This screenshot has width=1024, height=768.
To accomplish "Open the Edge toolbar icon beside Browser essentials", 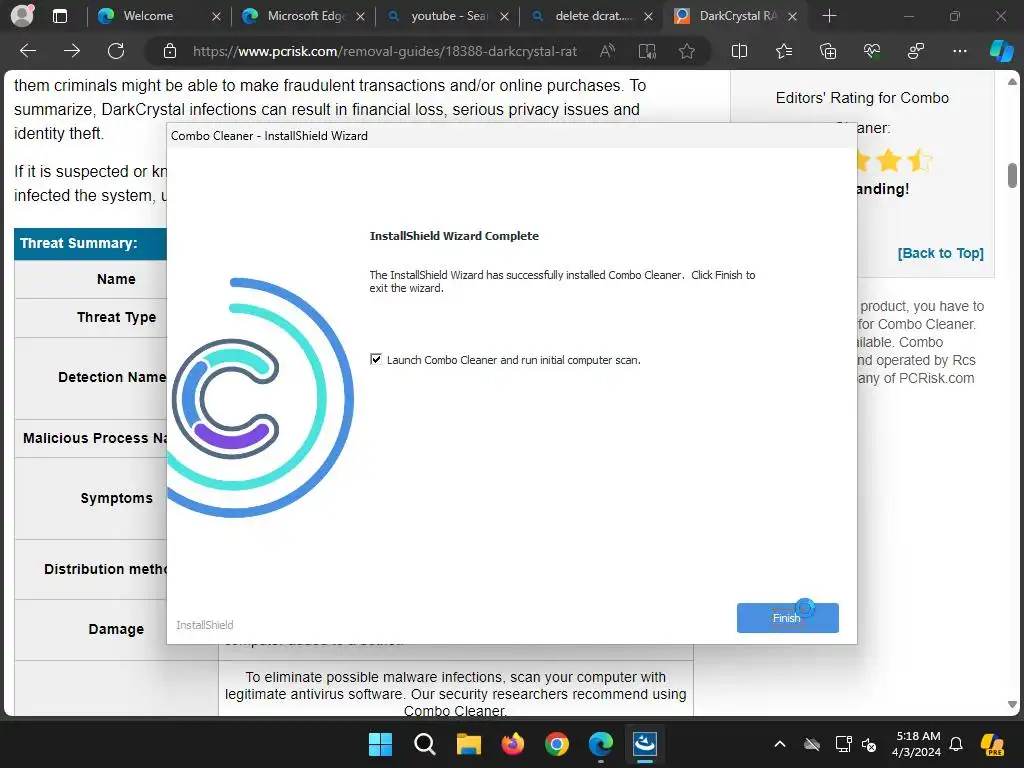I will click(916, 51).
